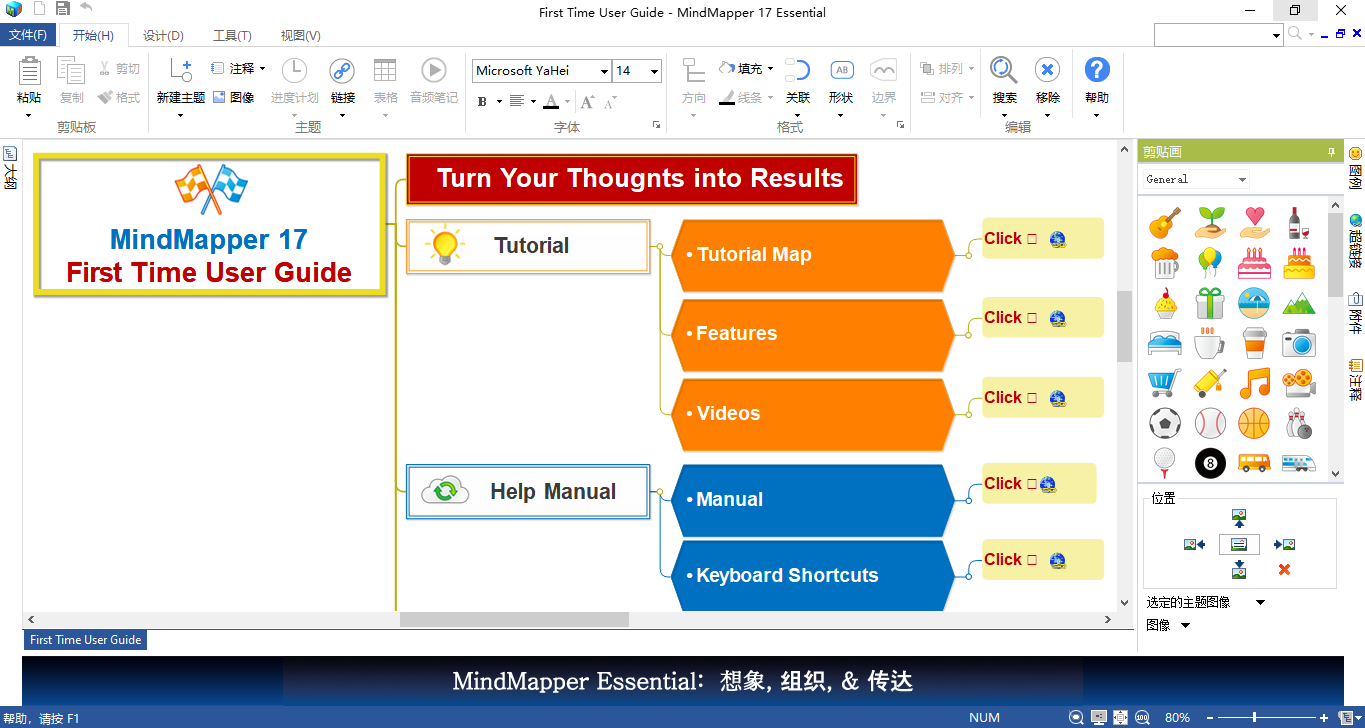Select the guitar clipart icon

(x=1165, y=222)
